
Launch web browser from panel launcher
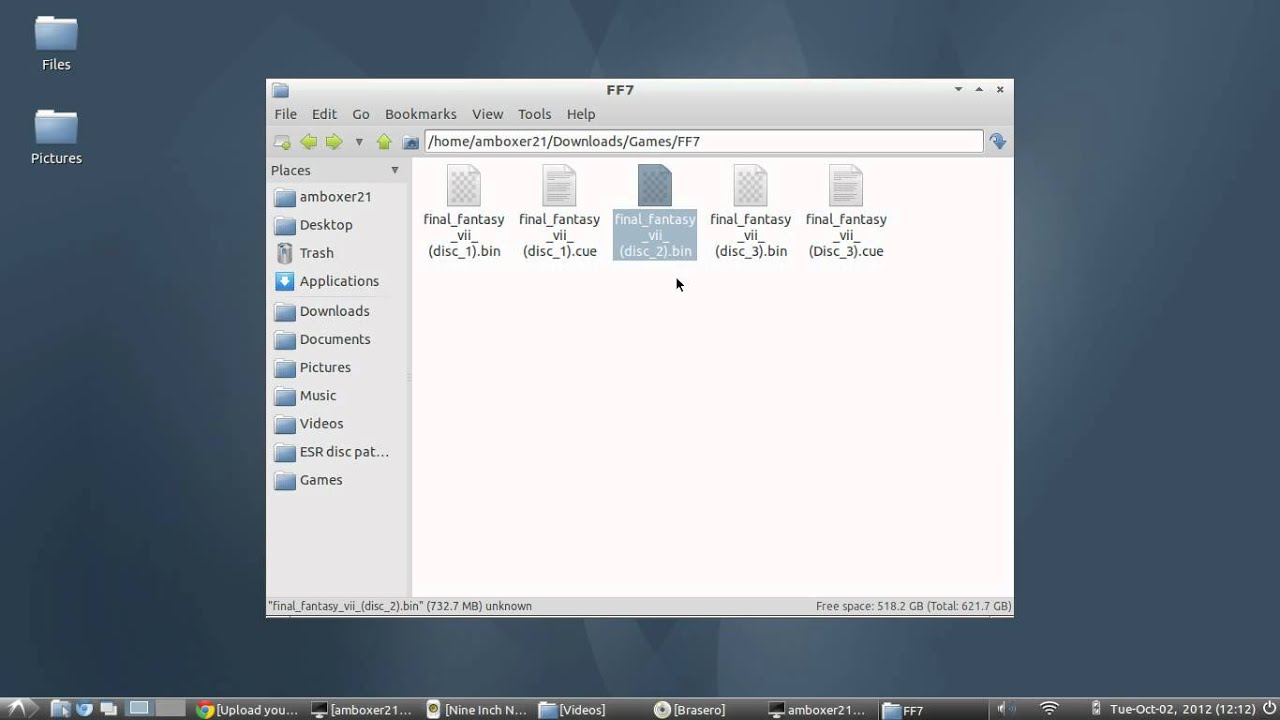click(84, 709)
